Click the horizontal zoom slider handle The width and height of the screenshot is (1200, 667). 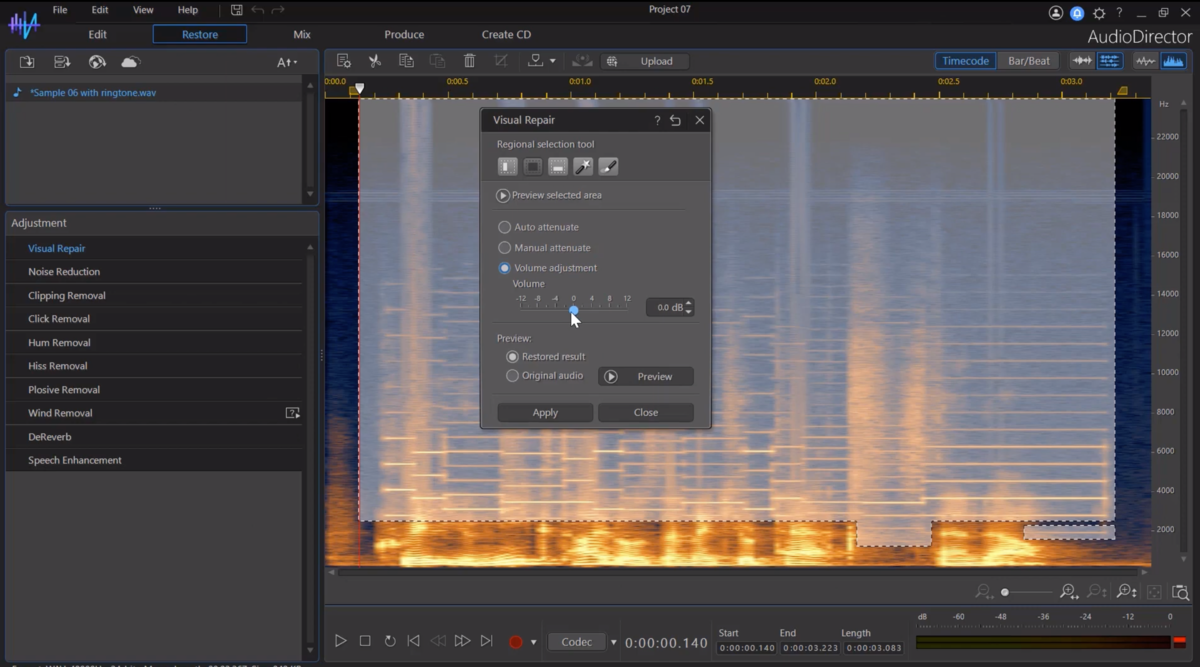pyautogui.click(x=1005, y=592)
